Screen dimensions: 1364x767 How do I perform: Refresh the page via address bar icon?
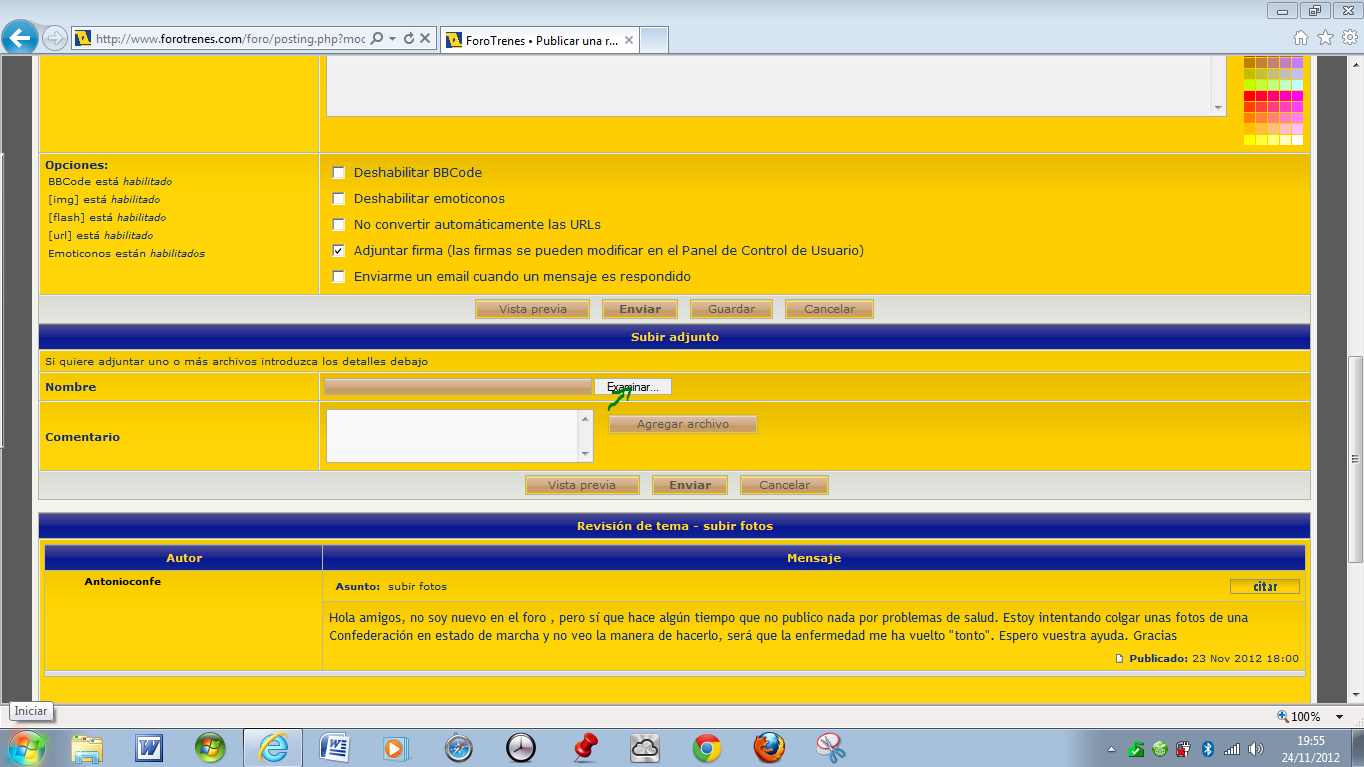pyautogui.click(x=408, y=39)
